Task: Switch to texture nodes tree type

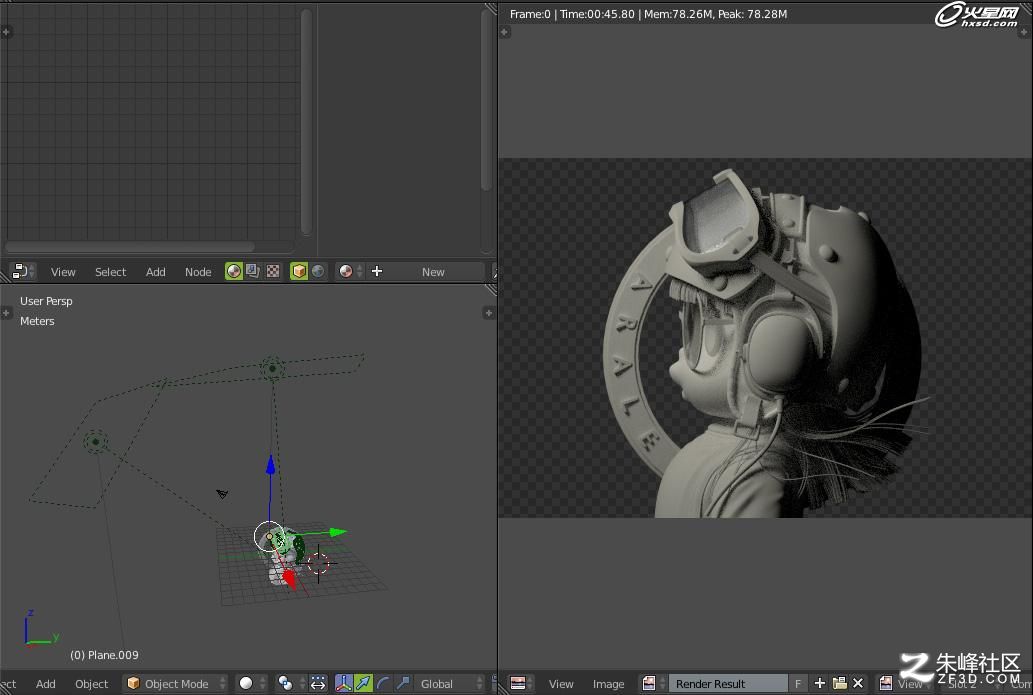Action: tap(273, 271)
